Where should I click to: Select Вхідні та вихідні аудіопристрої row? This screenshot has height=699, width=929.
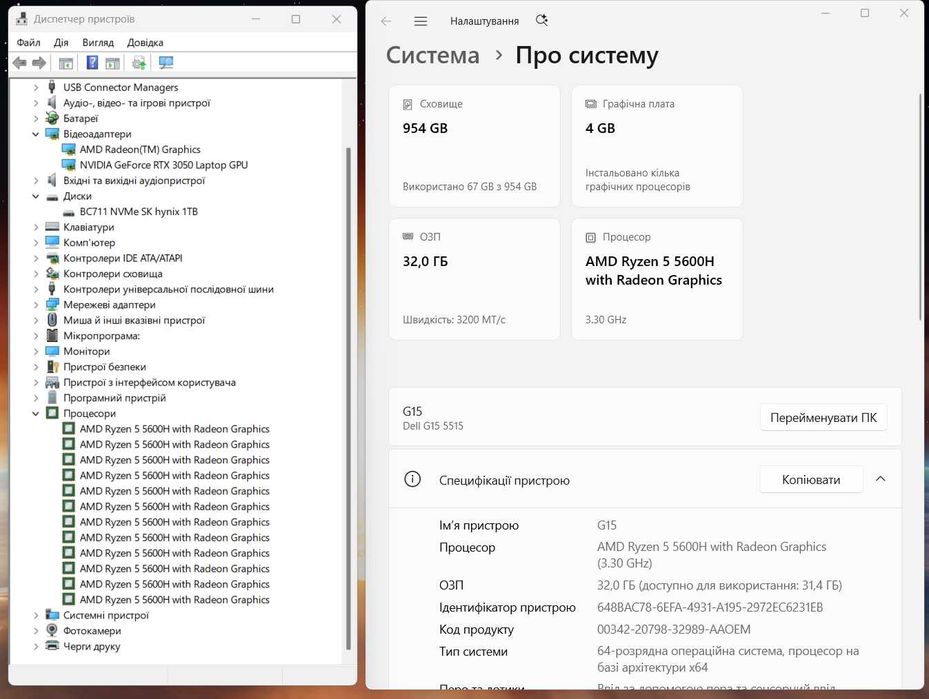click(x=134, y=180)
